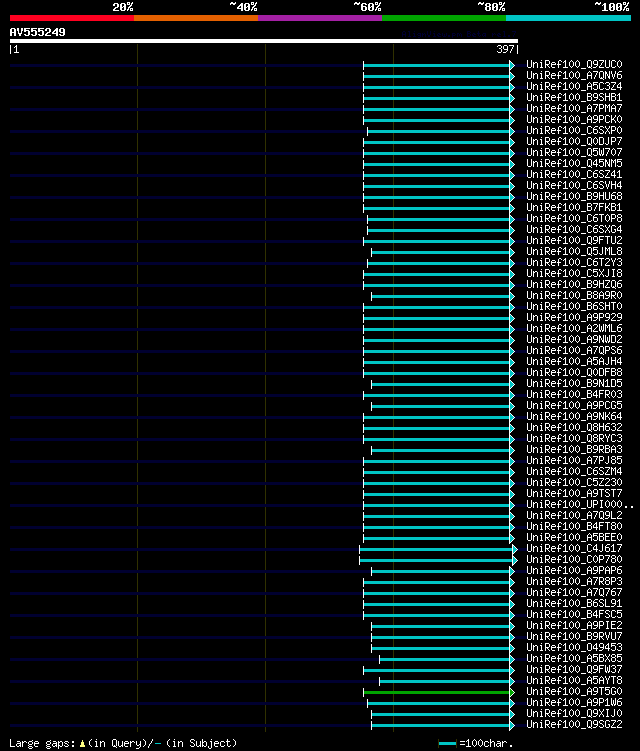This screenshot has height=751, width=640.
Task: Click hit name UniRef100_C0P780
Action: pos(574,560)
